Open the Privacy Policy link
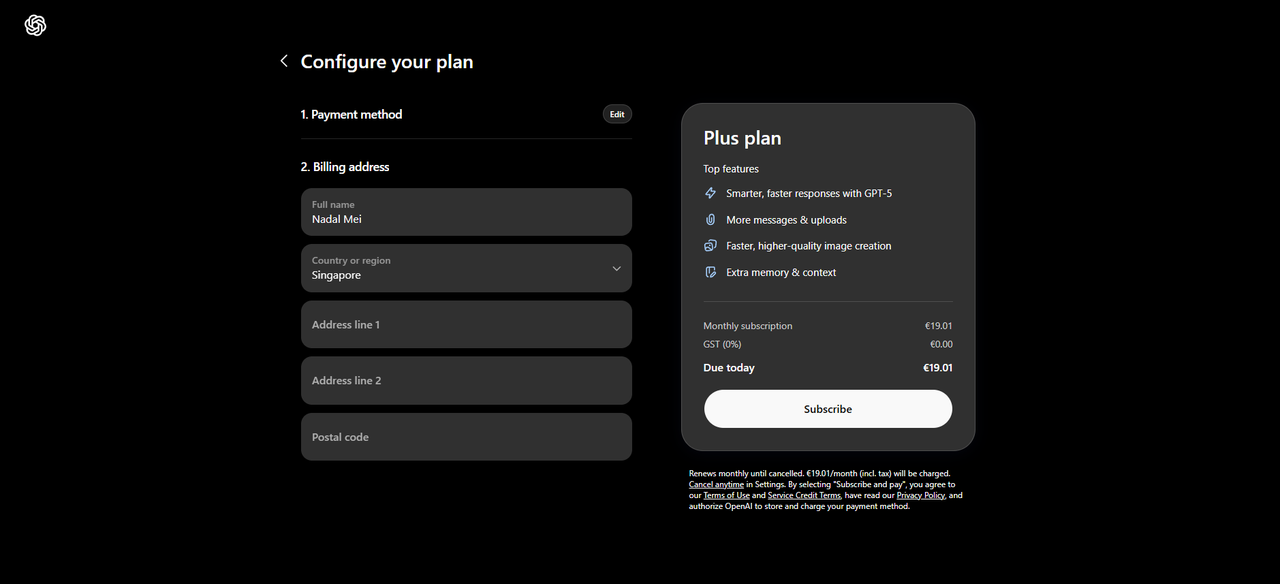The height and width of the screenshot is (584, 1280). pyautogui.click(x=921, y=495)
